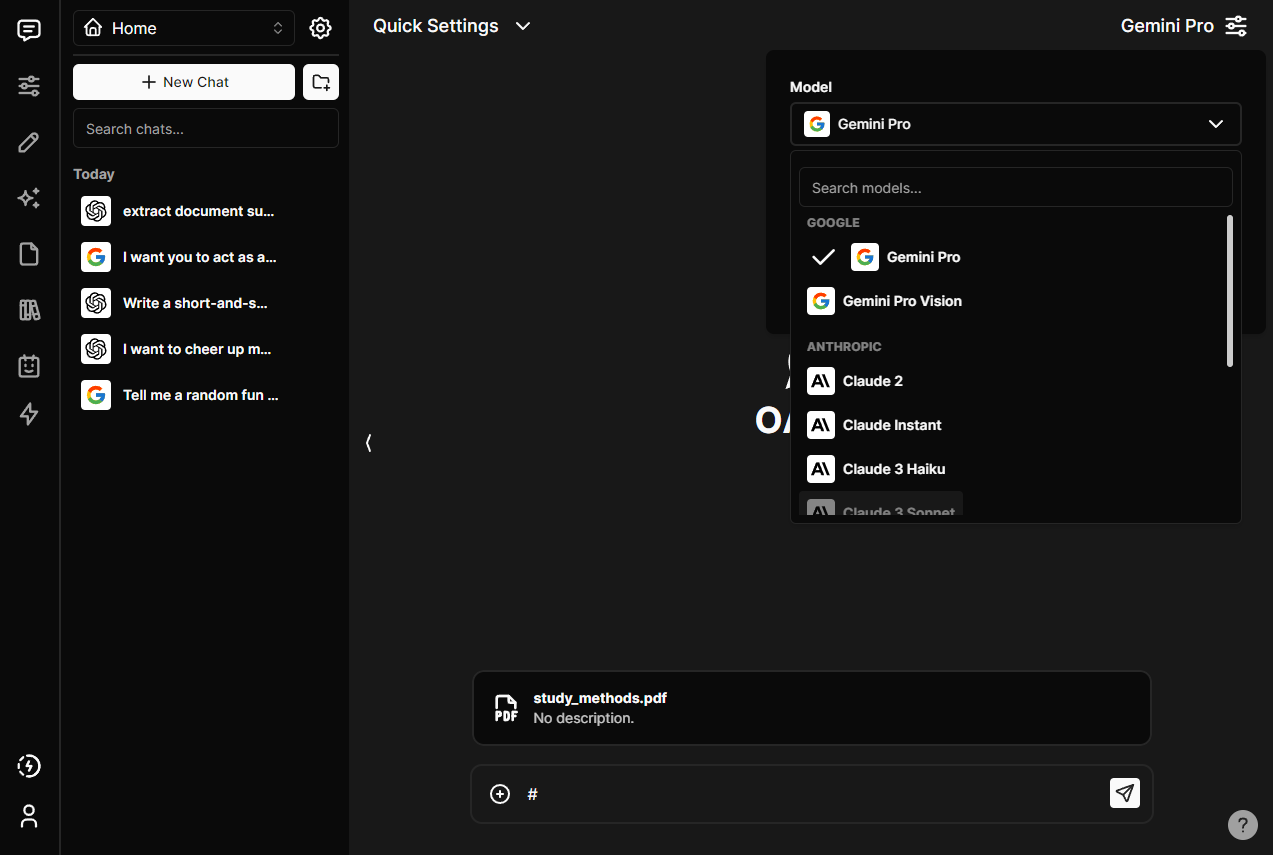
Task: Open the 'Write a short-and-s...' chat
Action: (205, 303)
